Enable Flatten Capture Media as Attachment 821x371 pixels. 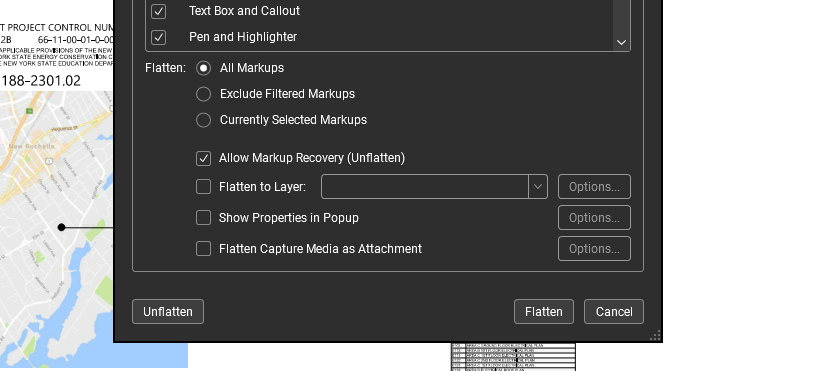coord(203,249)
